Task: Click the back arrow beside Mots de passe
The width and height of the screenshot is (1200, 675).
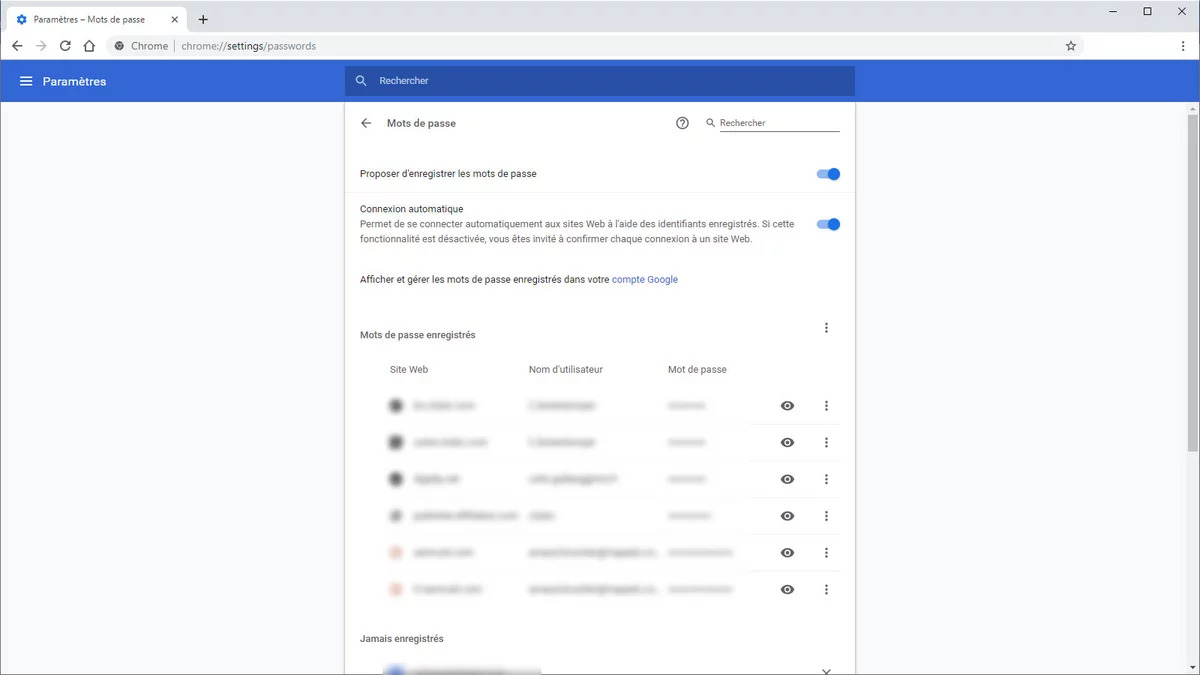Action: click(x=366, y=123)
